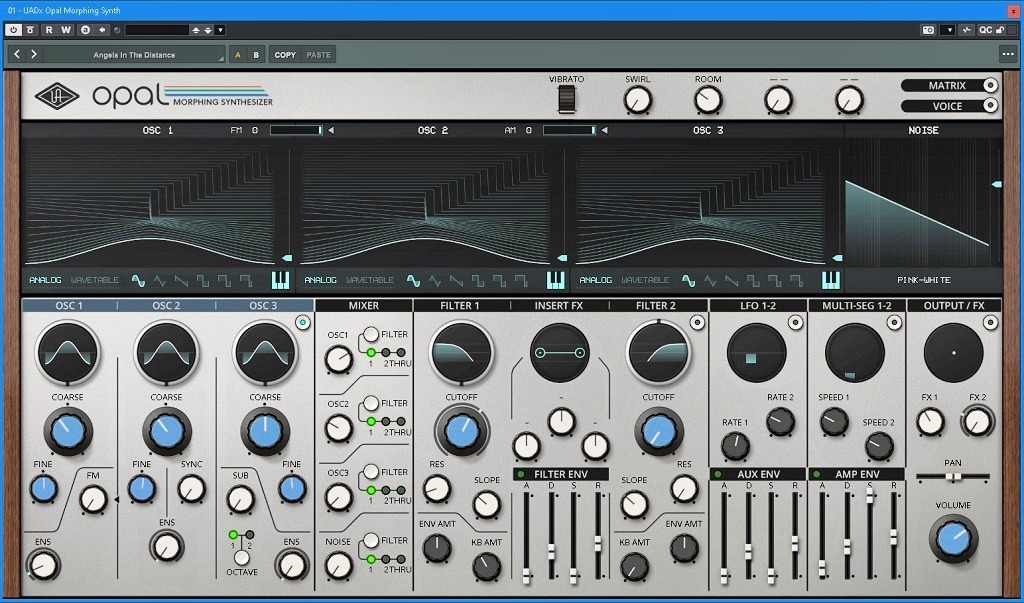Select preset slot A
This screenshot has width=1024, height=603.
(238, 55)
